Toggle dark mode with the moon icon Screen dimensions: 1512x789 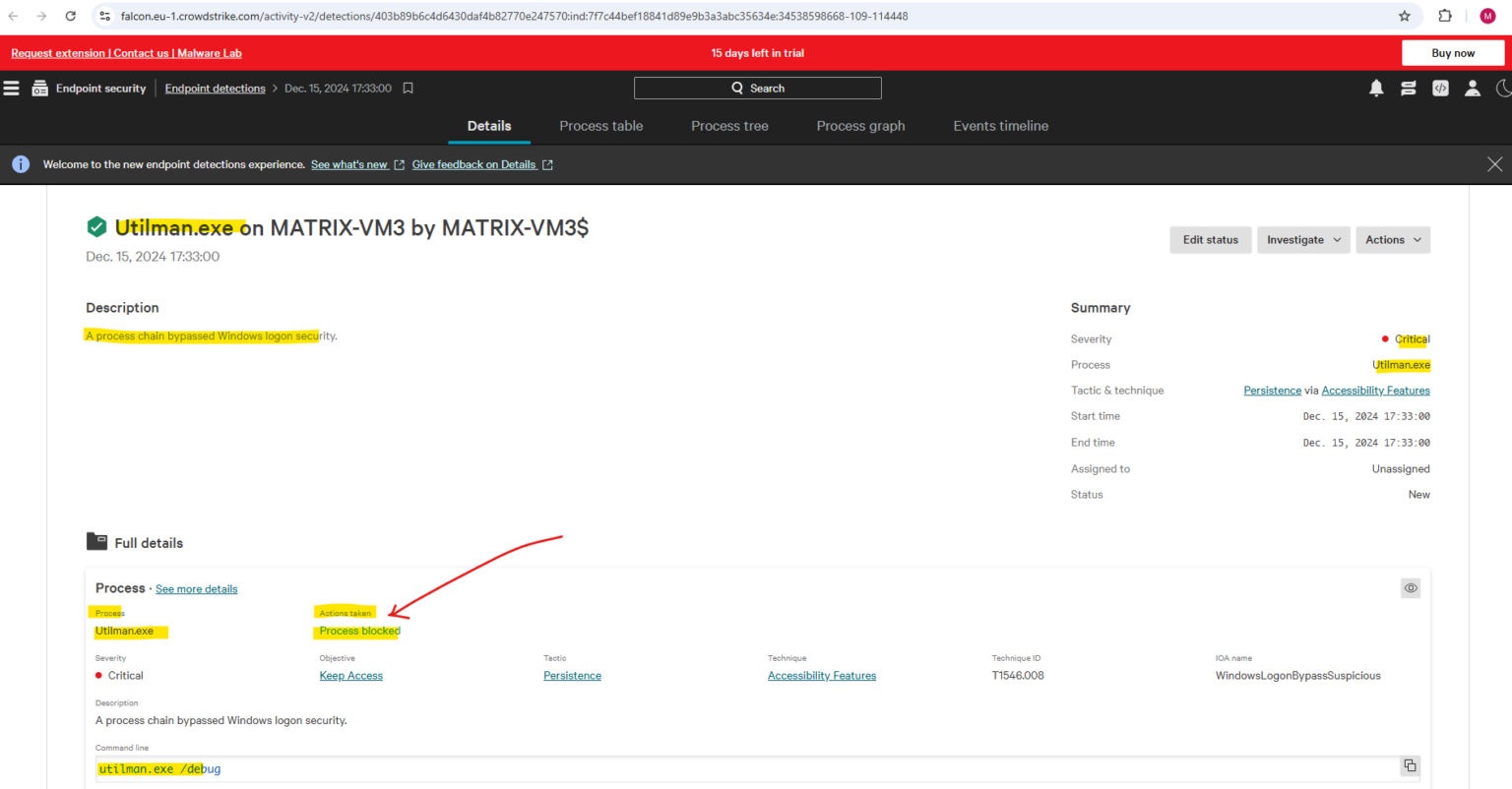1504,88
